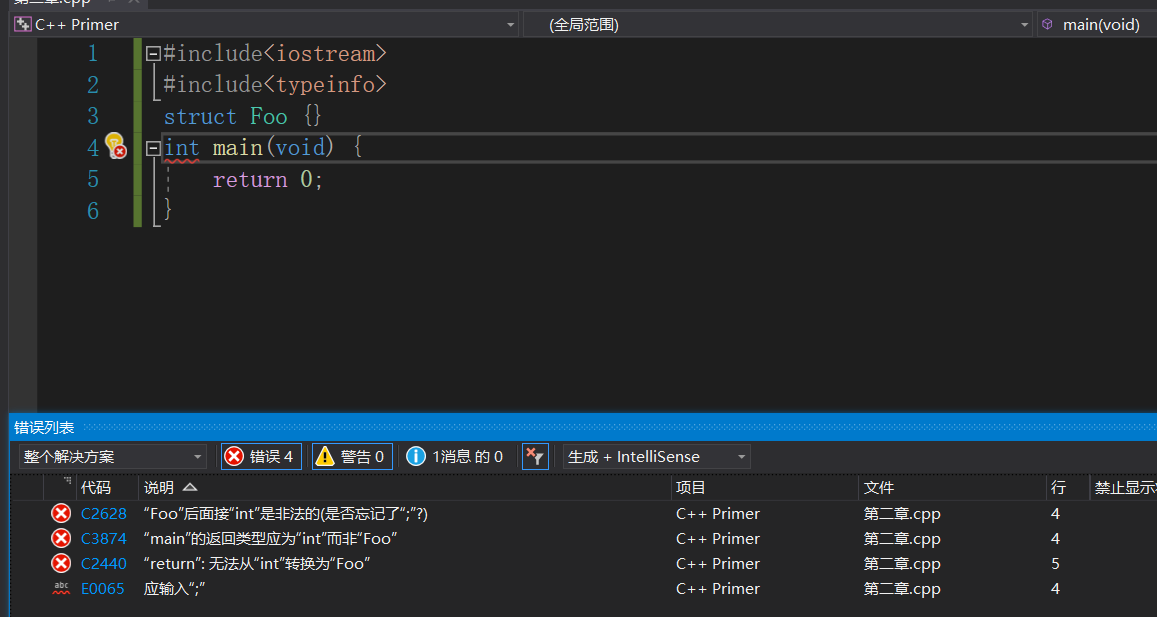The width and height of the screenshot is (1157, 617).
Task: Click the column grouping icon left of 代码
Action: (x=68, y=480)
